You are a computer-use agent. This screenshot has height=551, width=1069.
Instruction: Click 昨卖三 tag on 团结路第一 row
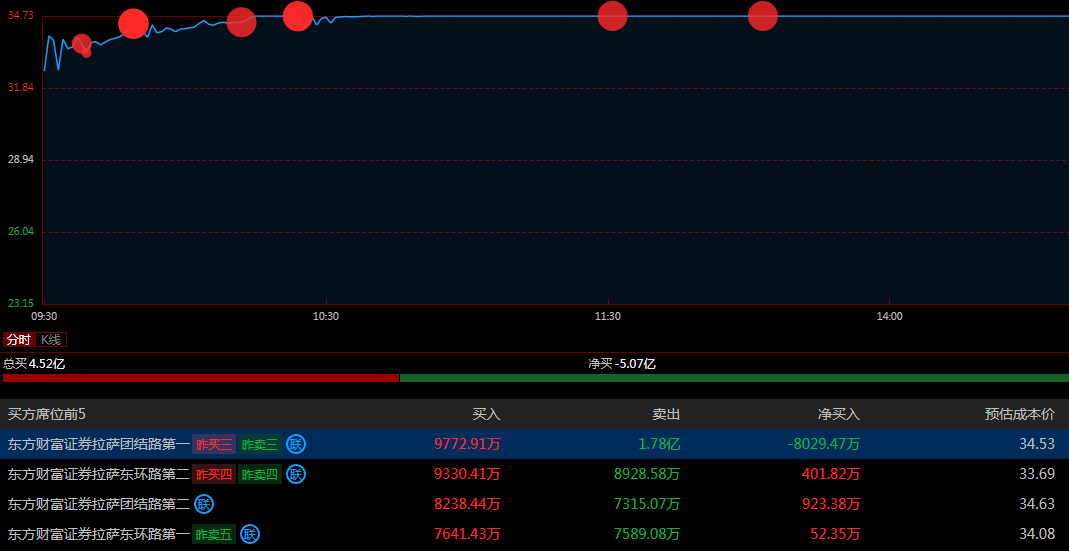pos(260,445)
